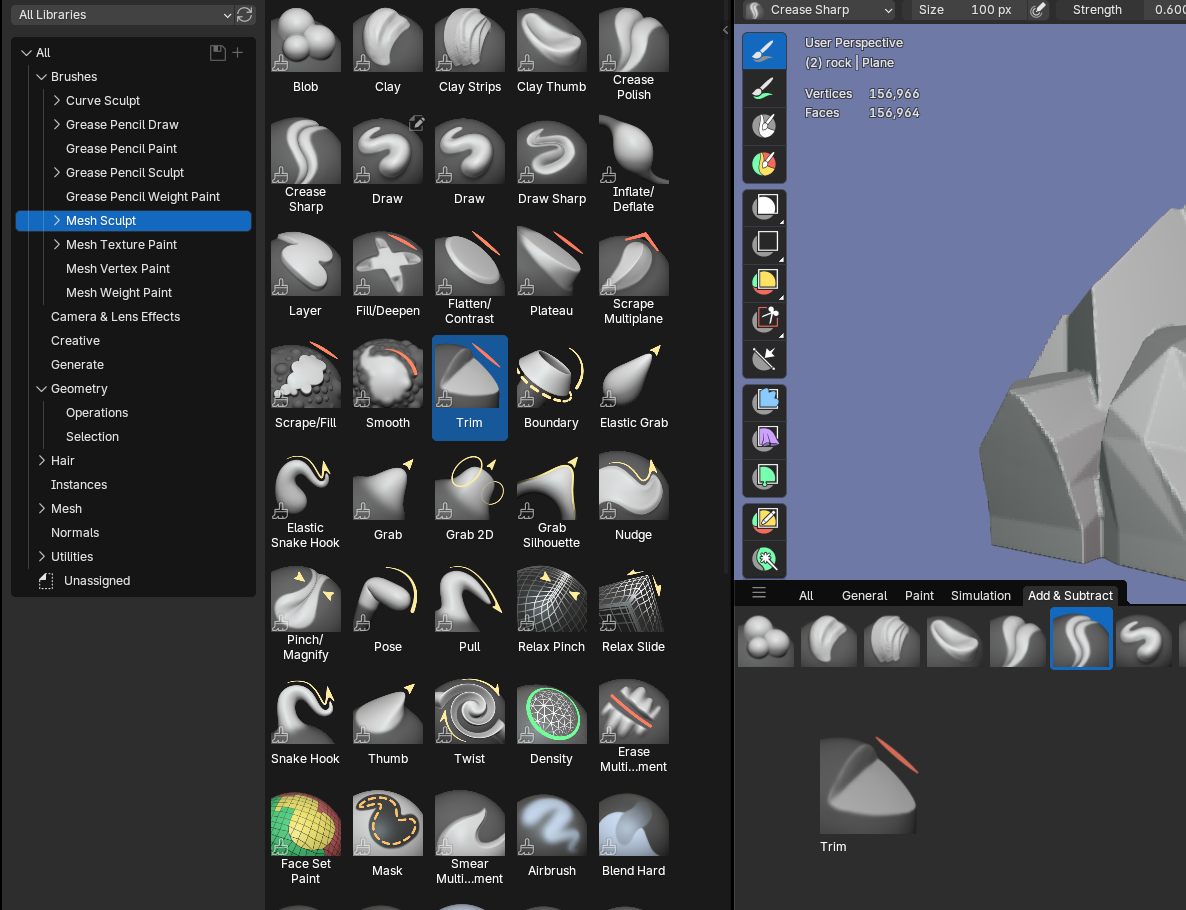Select the Box Mask tool in toolbar
Image resolution: width=1186 pixels, height=910 pixels.
[x=764, y=207]
